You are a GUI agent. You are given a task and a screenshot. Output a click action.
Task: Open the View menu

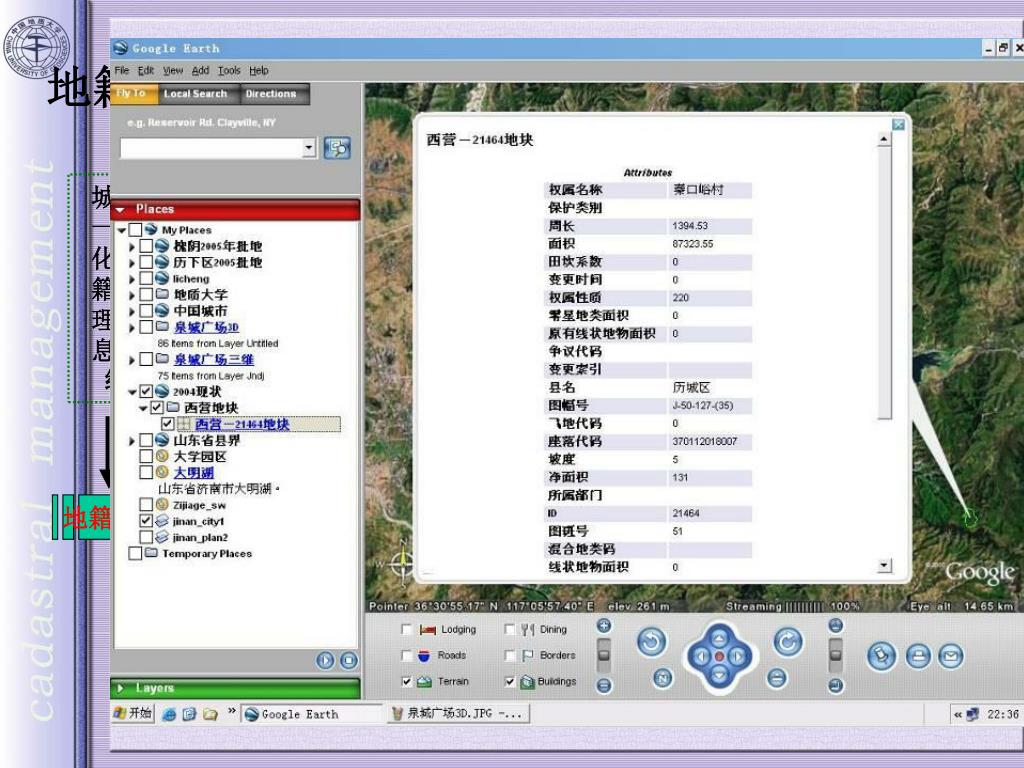point(173,70)
